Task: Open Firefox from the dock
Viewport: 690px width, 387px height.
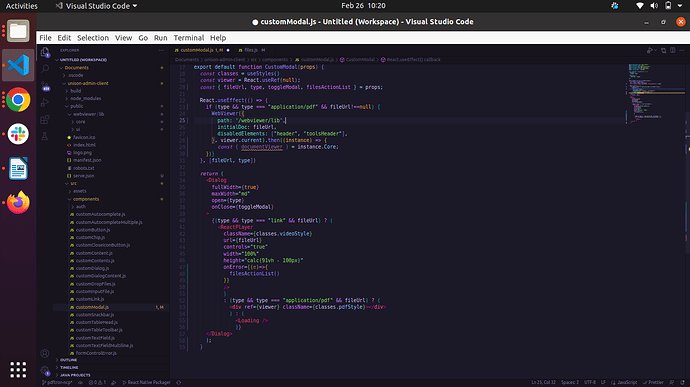Action: coord(18,203)
